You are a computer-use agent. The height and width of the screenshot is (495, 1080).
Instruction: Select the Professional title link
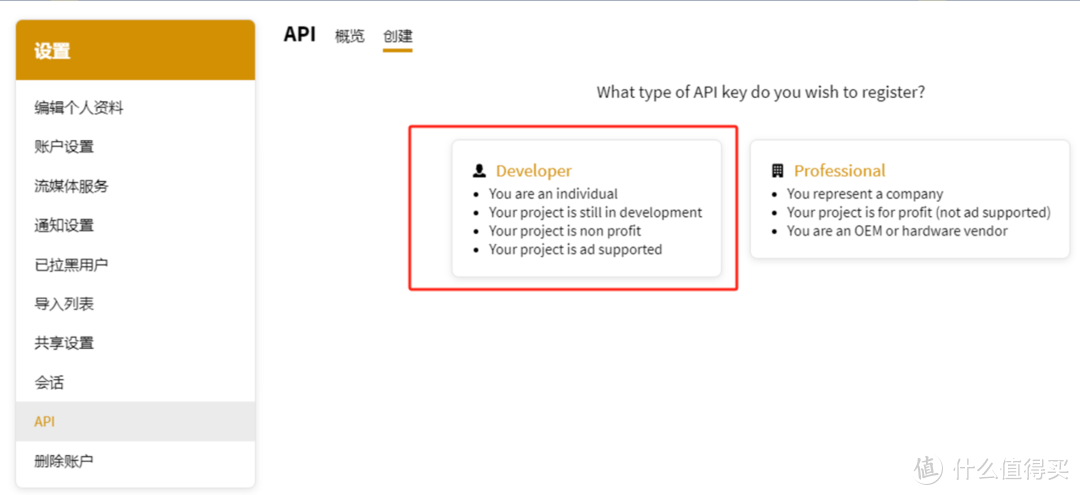(840, 171)
